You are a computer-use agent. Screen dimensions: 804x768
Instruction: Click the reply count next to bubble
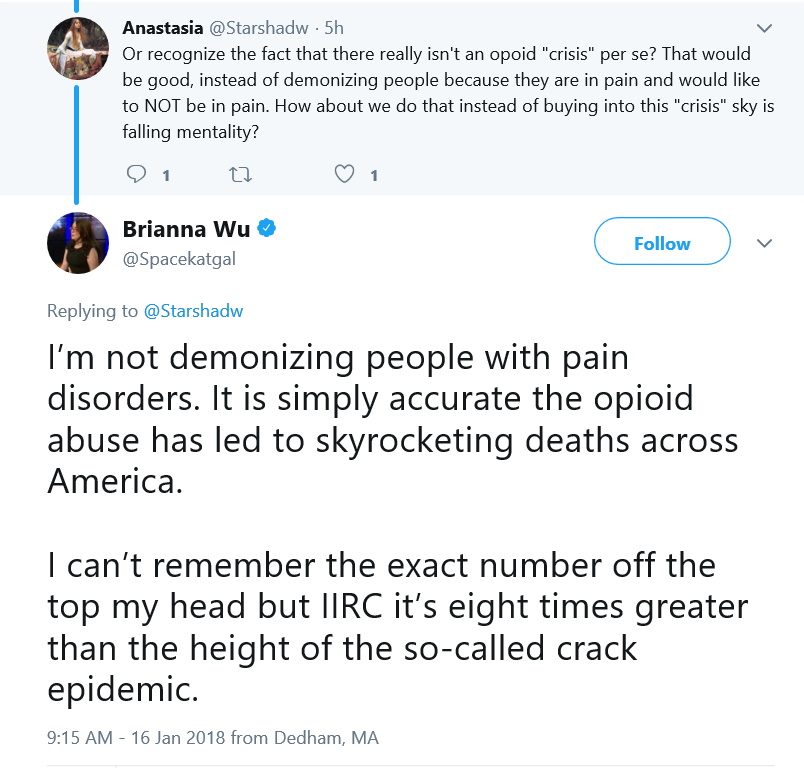click(166, 176)
